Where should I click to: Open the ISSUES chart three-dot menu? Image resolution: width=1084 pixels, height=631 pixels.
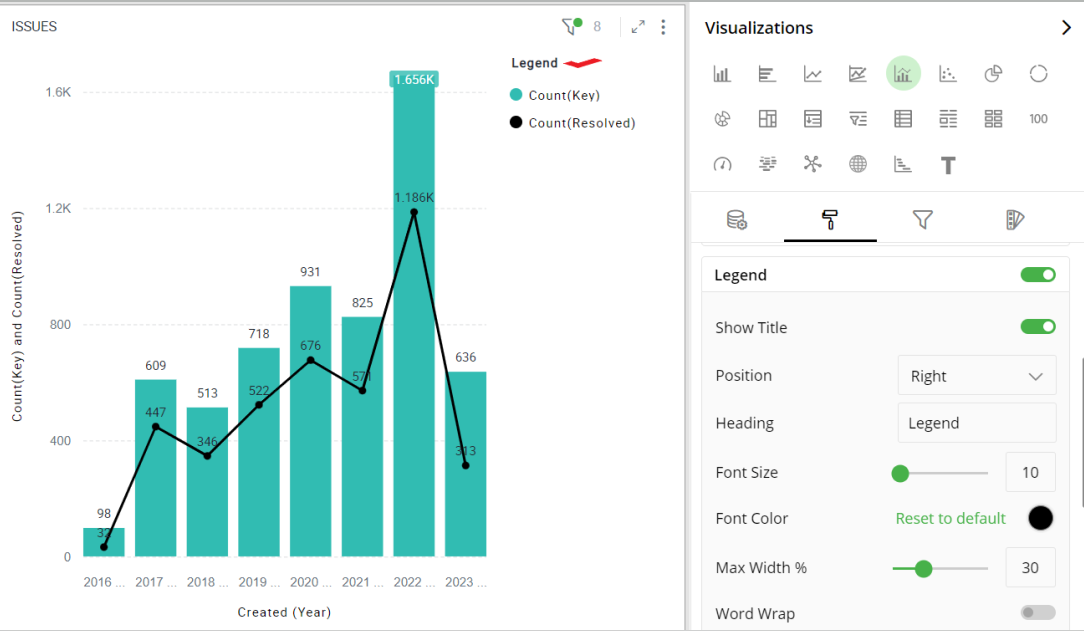pyautogui.click(x=663, y=27)
